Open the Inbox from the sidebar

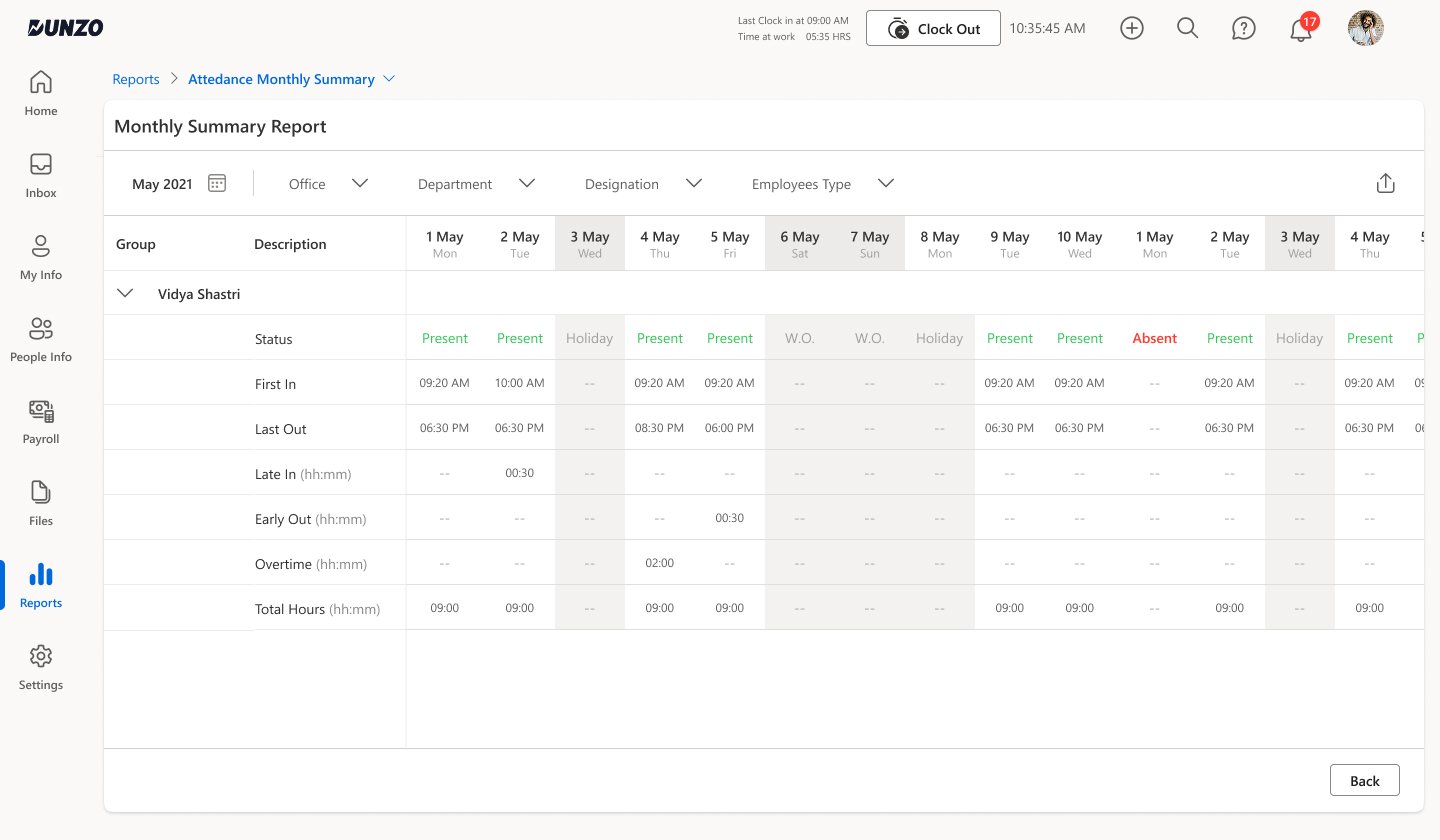pos(40,175)
